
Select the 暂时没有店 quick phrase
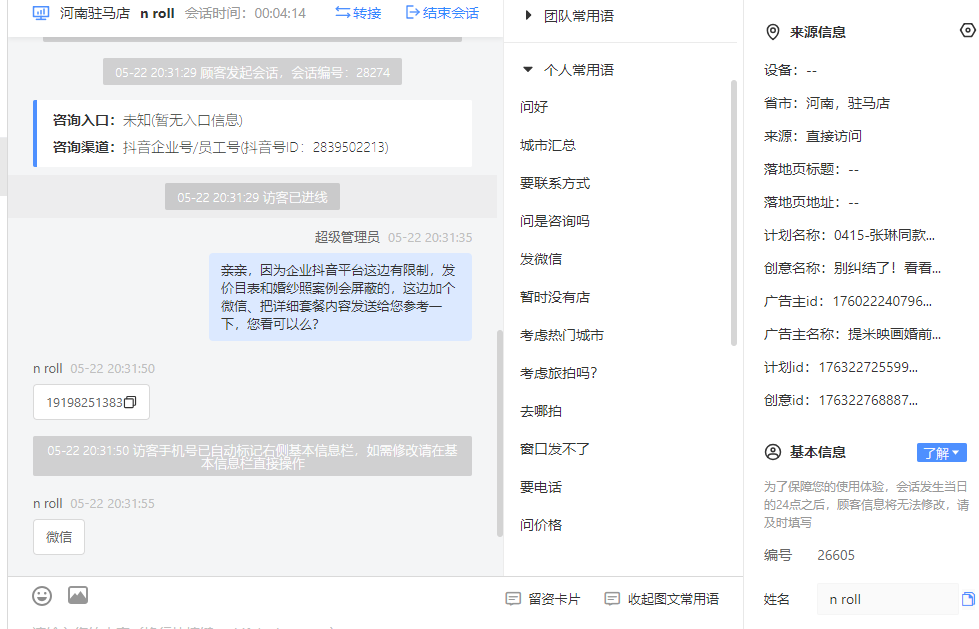[554, 297]
